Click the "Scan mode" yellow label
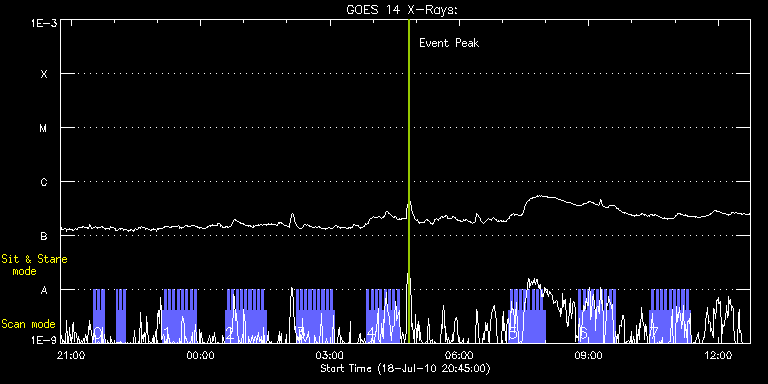Screen dimensions: 768x384 point(28,324)
